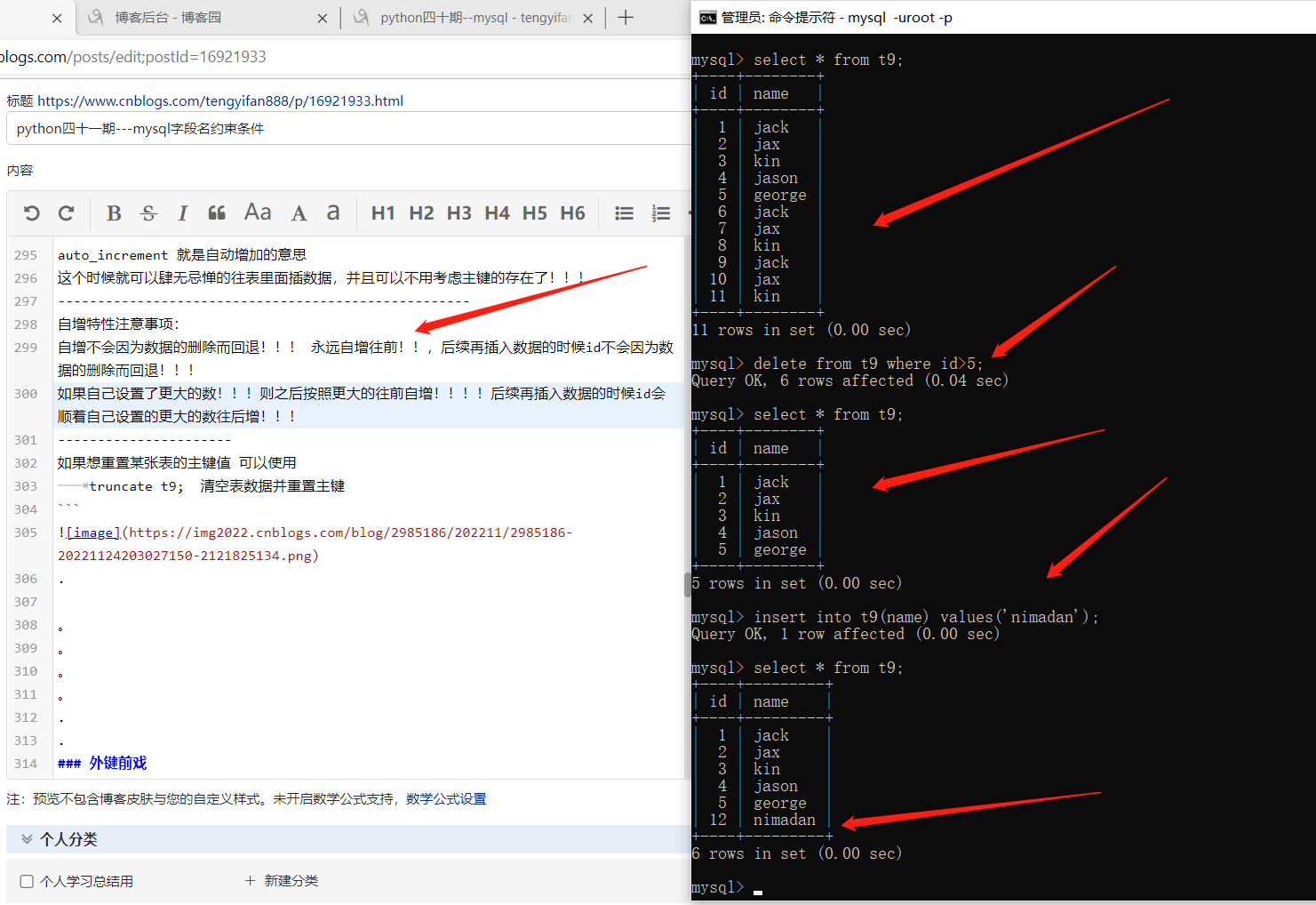Click the redo icon in editor toolbar

pyautogui.click(x=66, y=213)
